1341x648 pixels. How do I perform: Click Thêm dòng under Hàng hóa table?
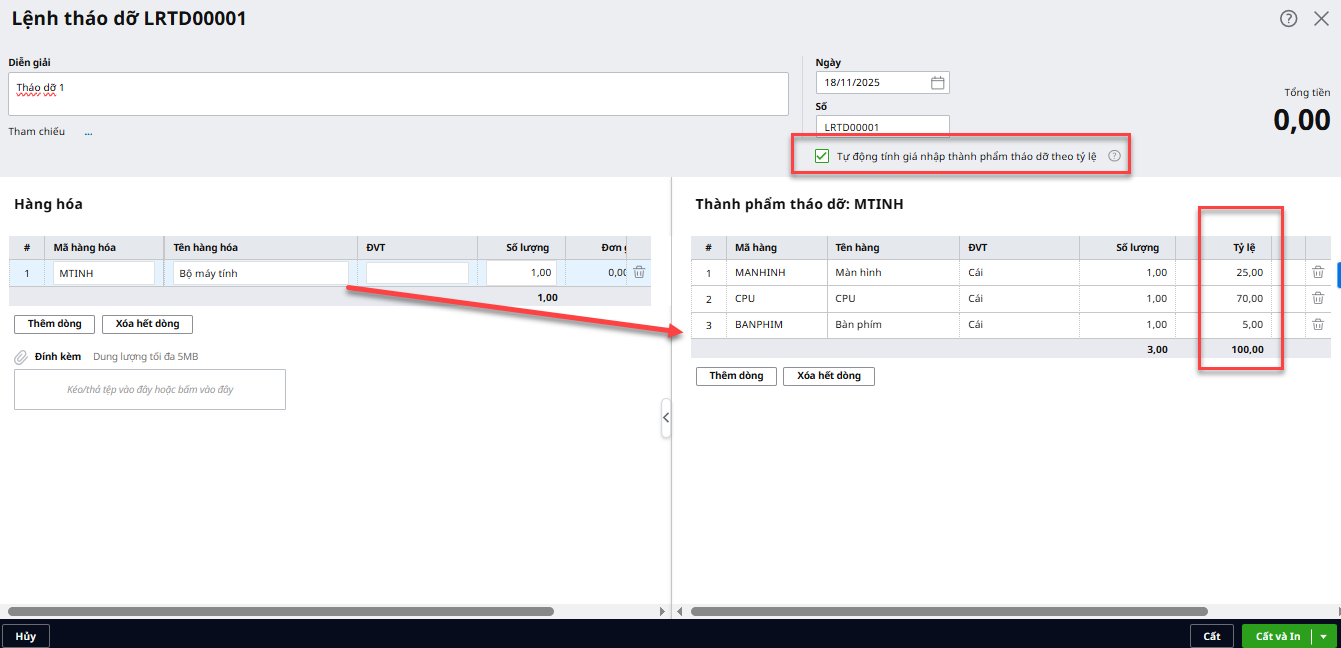[x=54, y=324]
